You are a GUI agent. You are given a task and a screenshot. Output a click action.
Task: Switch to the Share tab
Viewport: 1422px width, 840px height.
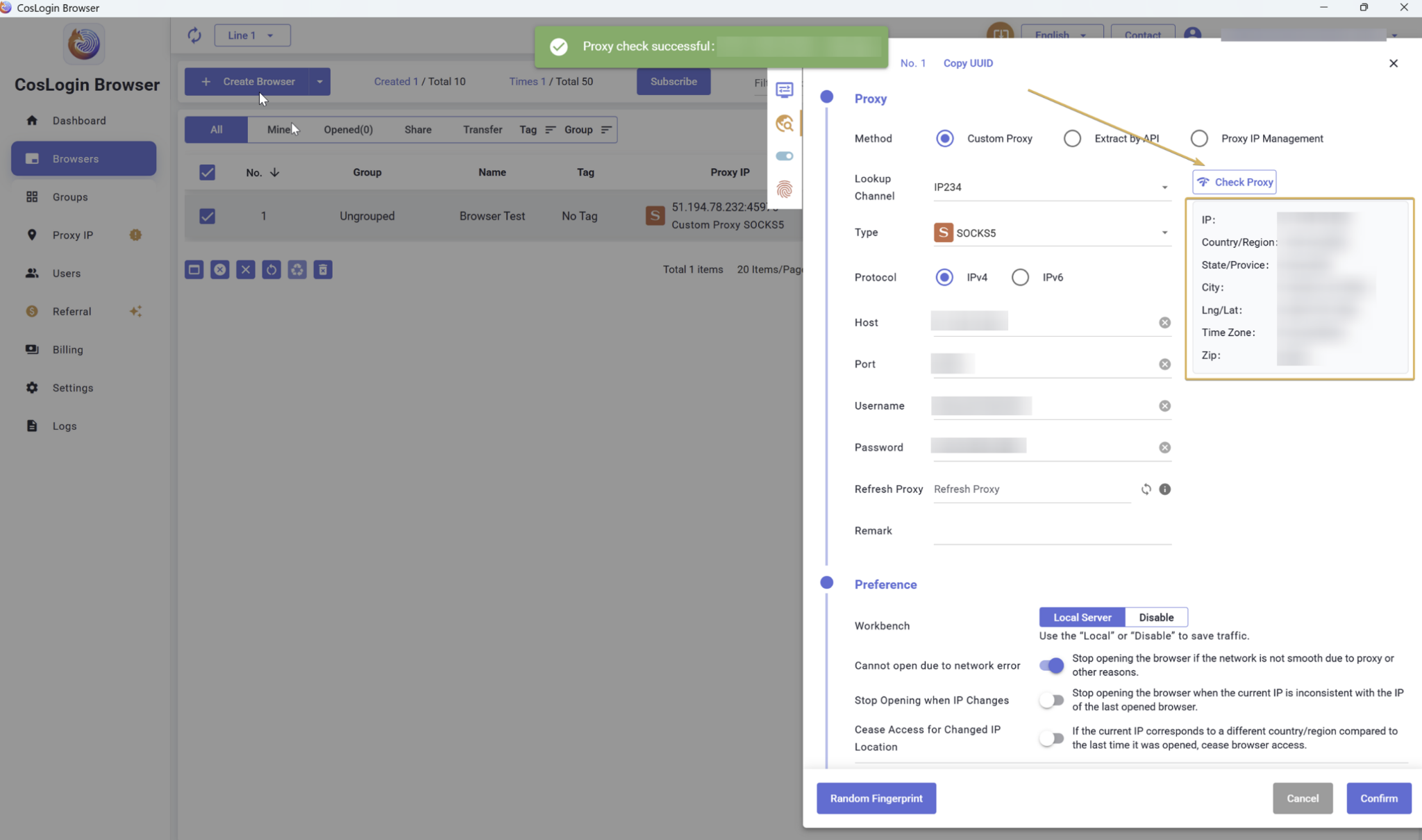418,130
